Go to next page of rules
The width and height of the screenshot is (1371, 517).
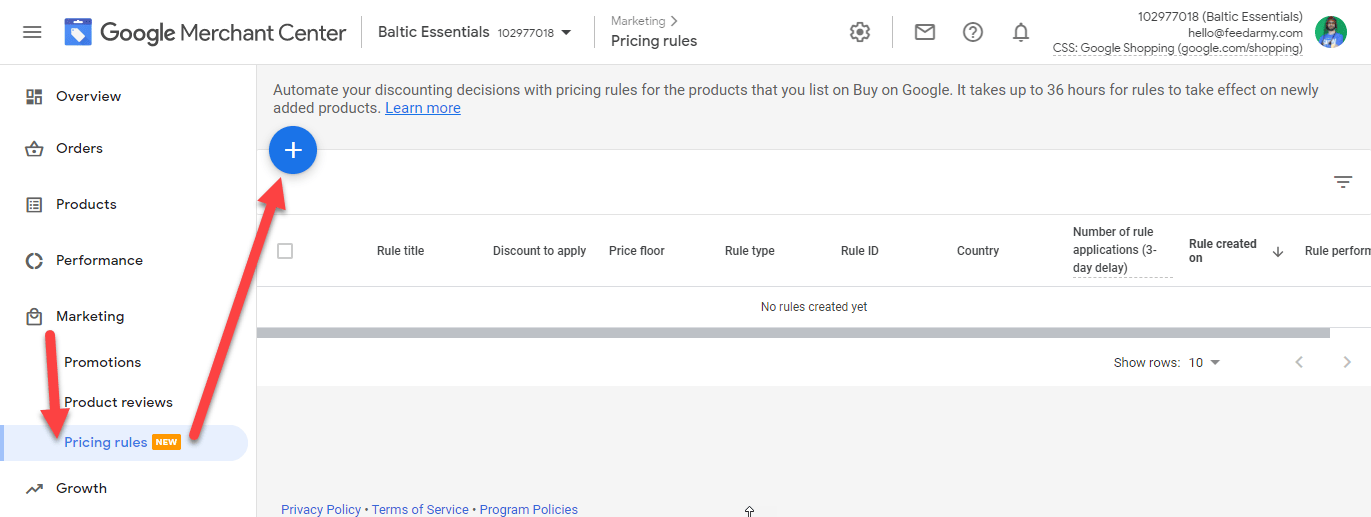pos(1347,362)
